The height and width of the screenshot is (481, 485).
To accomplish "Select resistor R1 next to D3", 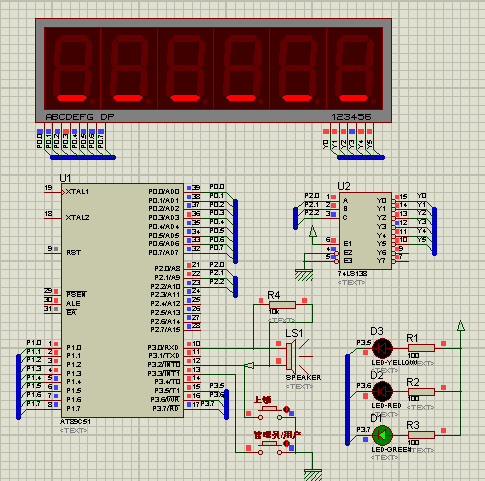I will [x=421, y=348].
